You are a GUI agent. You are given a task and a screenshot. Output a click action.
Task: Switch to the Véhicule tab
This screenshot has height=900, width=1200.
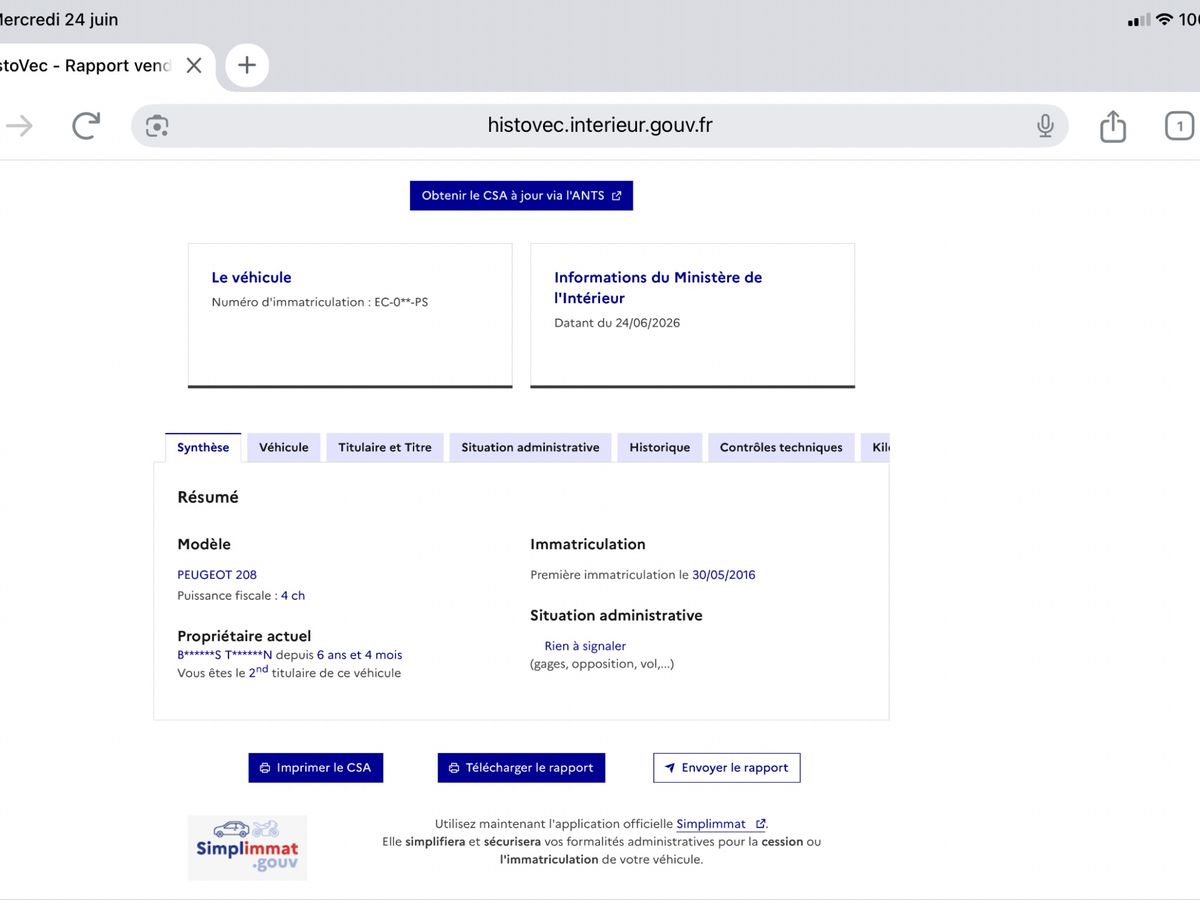pos(284,448)
